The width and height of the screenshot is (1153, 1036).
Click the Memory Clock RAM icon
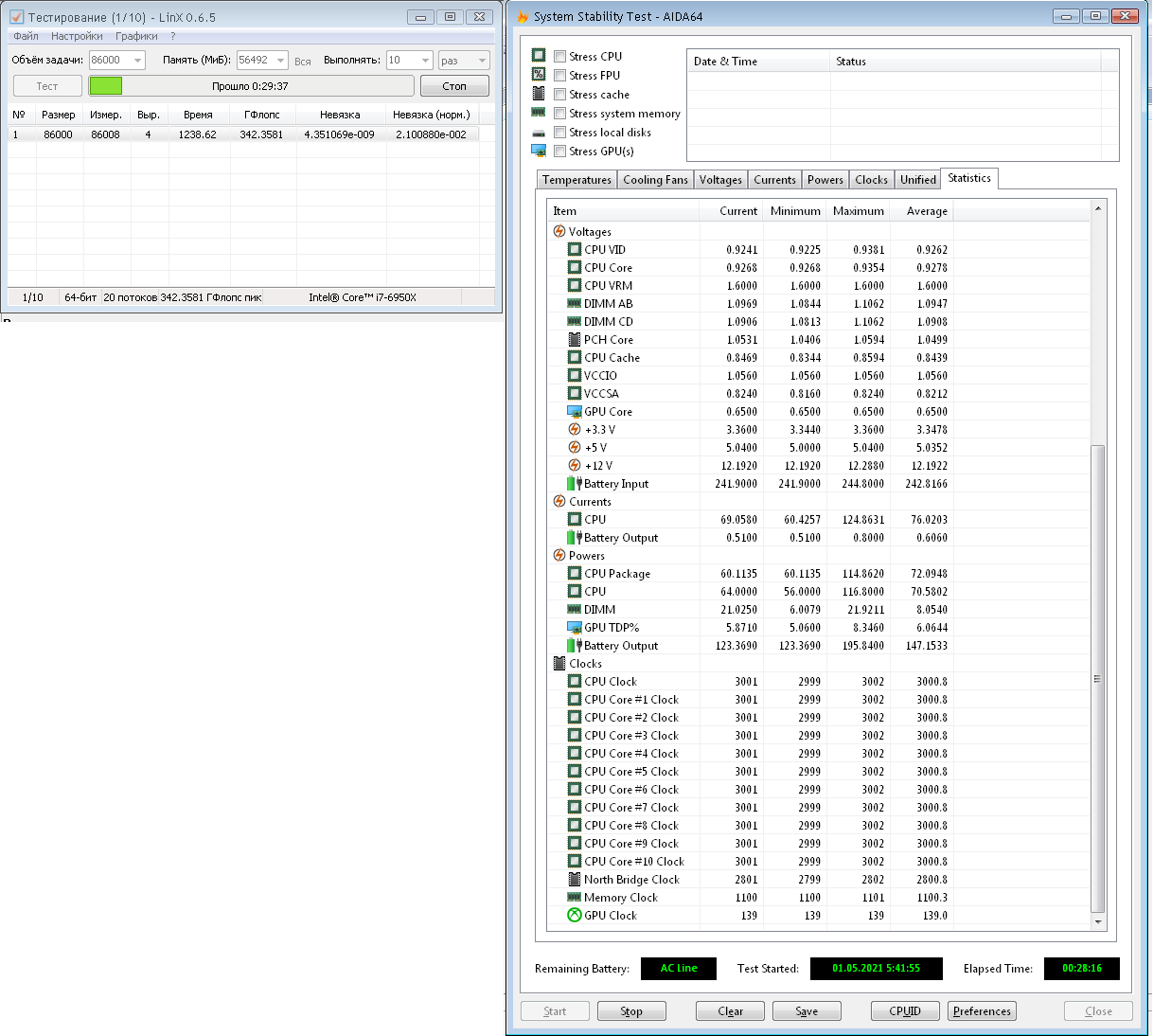pos(575,897)
